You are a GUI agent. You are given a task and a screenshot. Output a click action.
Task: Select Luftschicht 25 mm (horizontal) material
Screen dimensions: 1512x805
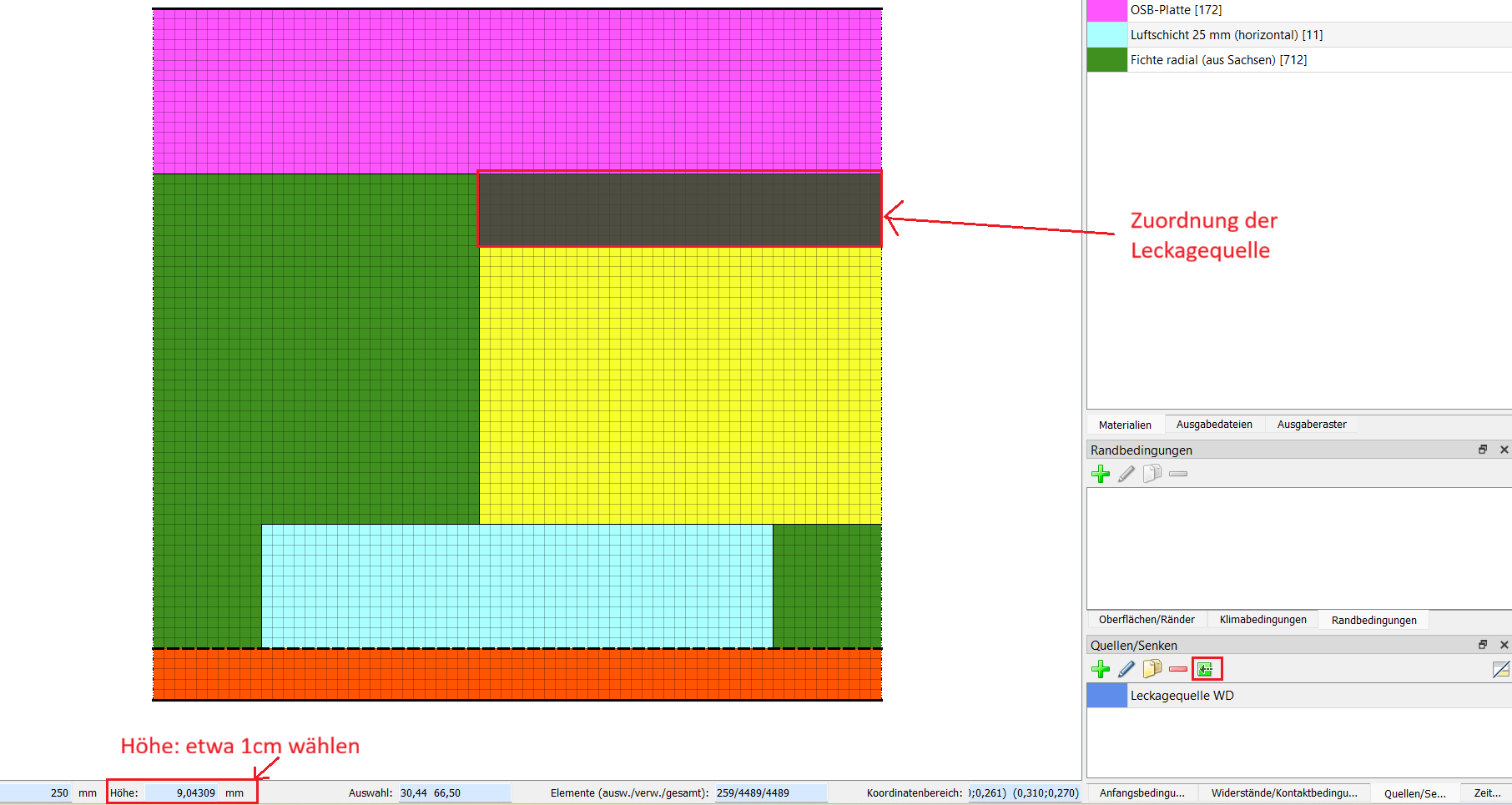1299,35
